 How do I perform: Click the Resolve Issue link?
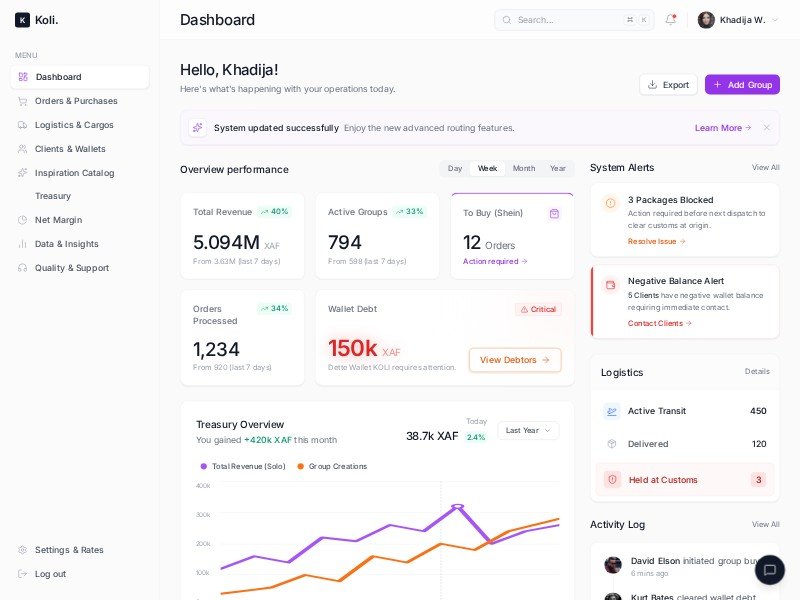[656, 241]
